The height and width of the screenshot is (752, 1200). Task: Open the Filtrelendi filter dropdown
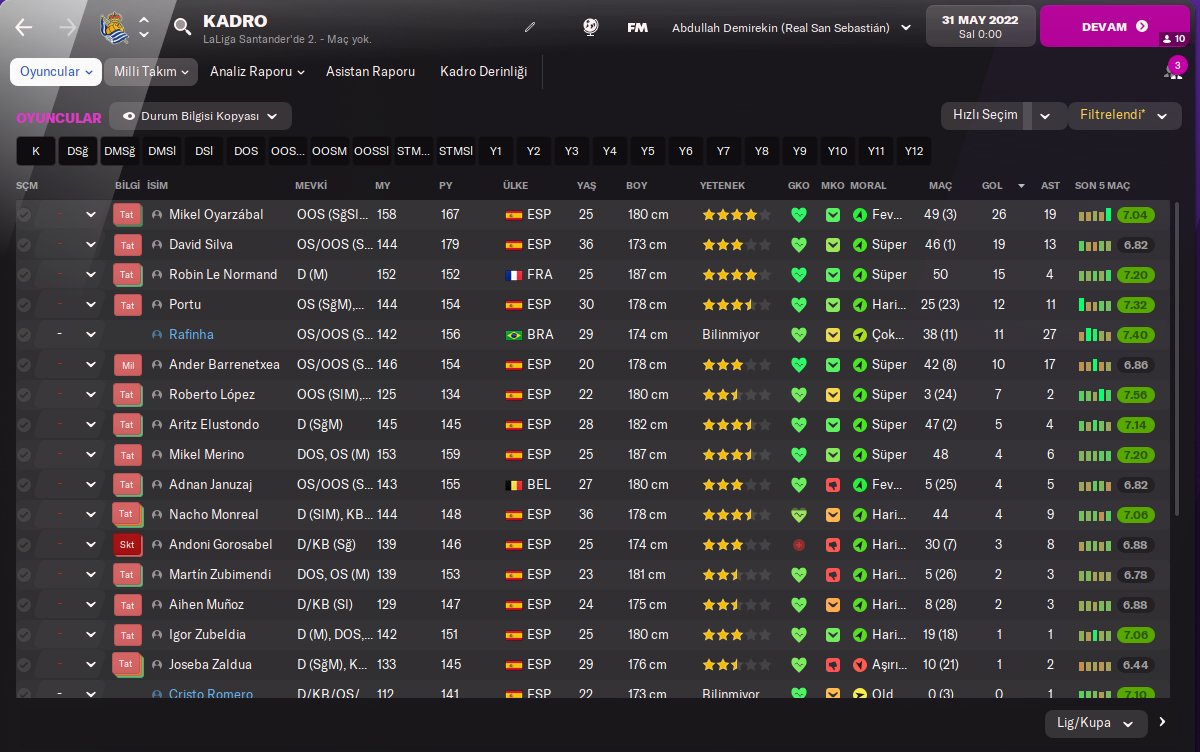click(x=1124, y=115)
